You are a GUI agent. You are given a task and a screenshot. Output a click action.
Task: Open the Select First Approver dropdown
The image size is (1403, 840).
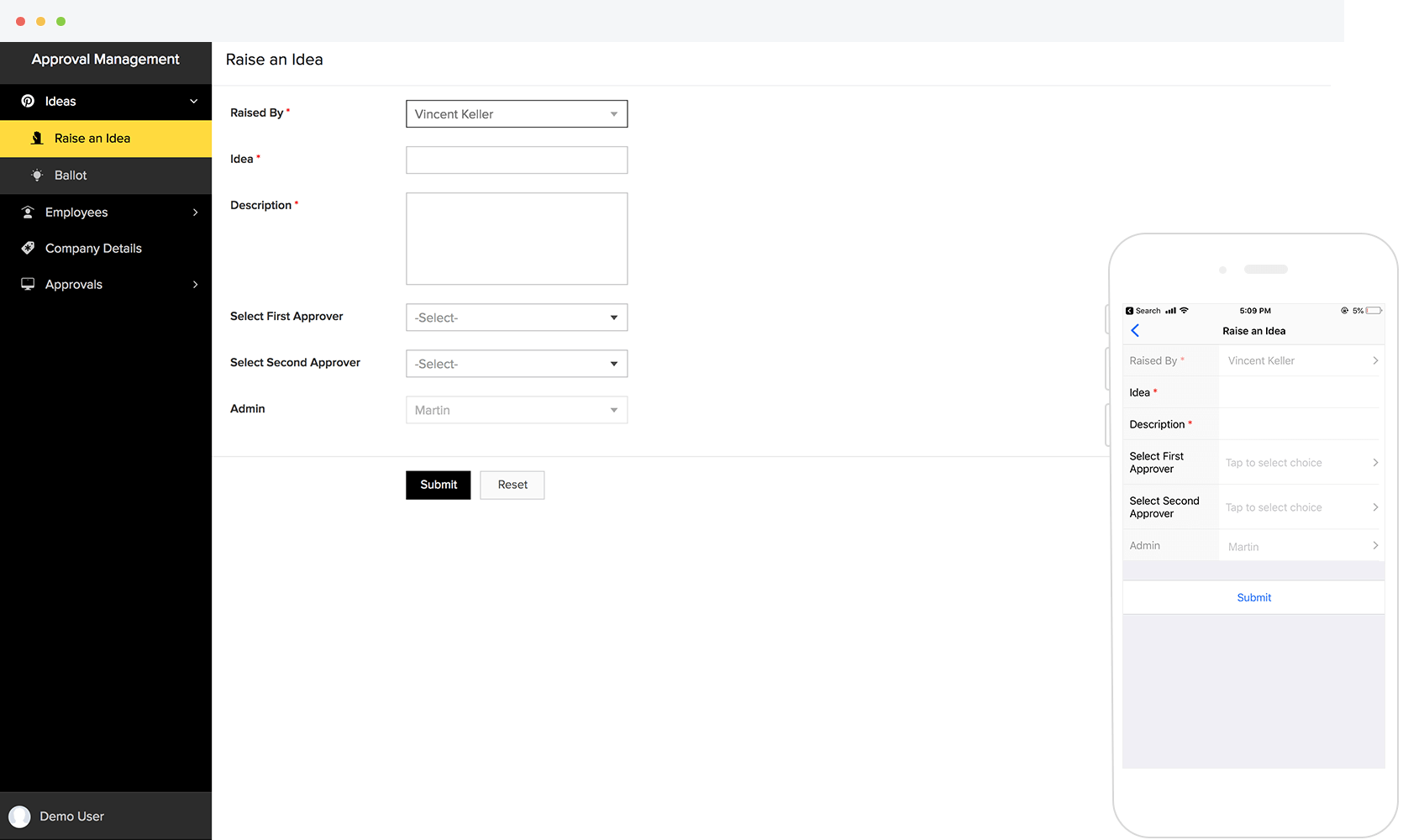[516, 318]
